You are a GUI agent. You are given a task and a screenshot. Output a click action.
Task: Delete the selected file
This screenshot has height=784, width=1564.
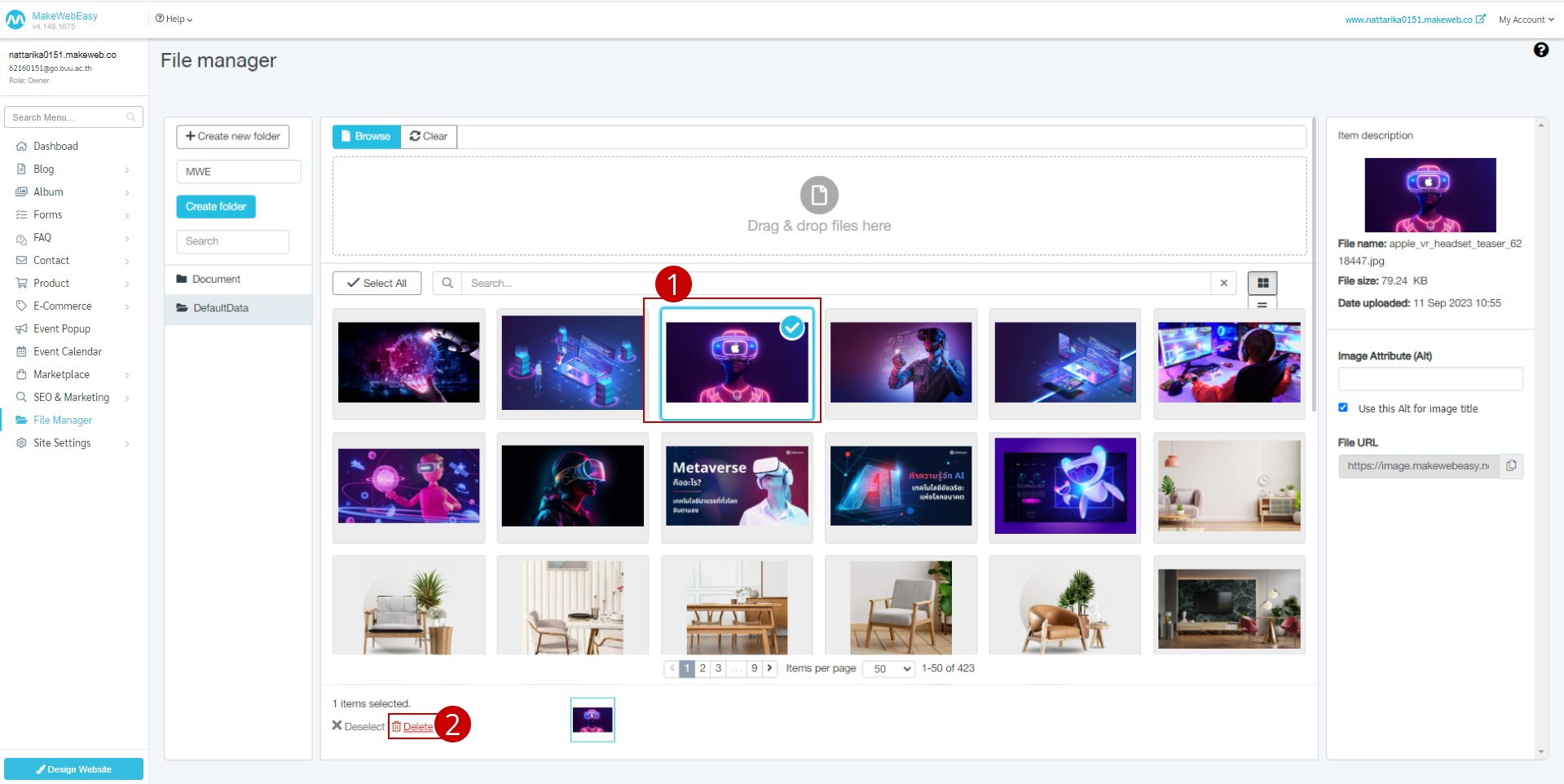[x=418, y=726]
